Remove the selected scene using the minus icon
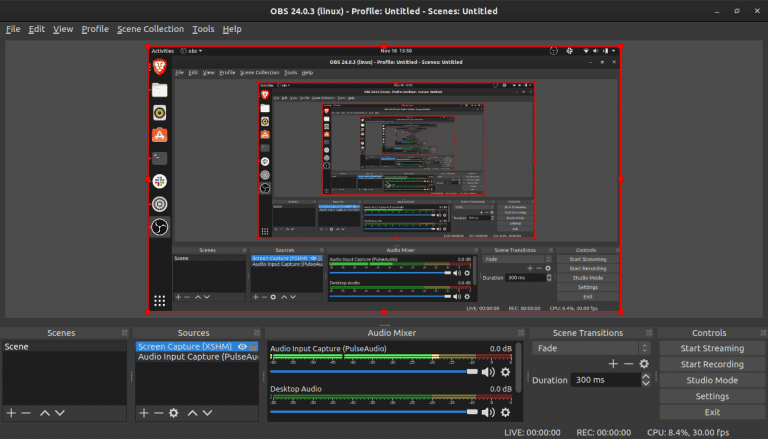This screenshot has width=768, height=439. 26,412
